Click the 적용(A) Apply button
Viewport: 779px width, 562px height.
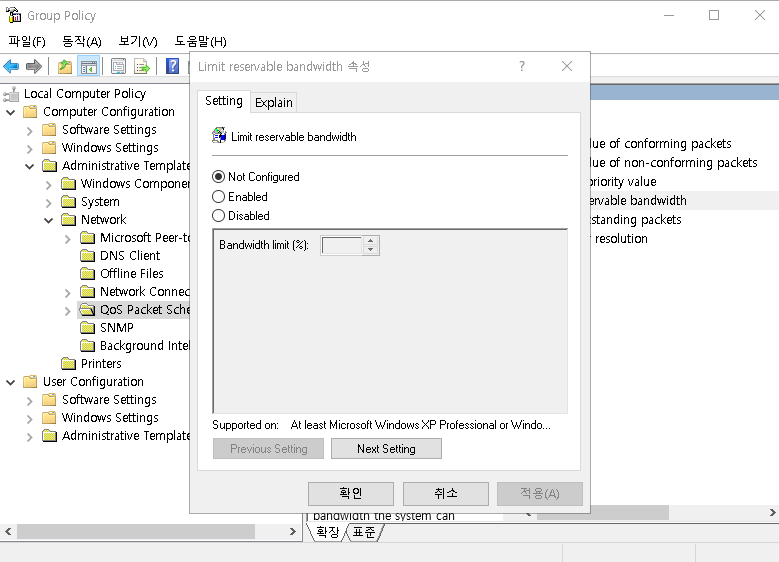point(540,493)
